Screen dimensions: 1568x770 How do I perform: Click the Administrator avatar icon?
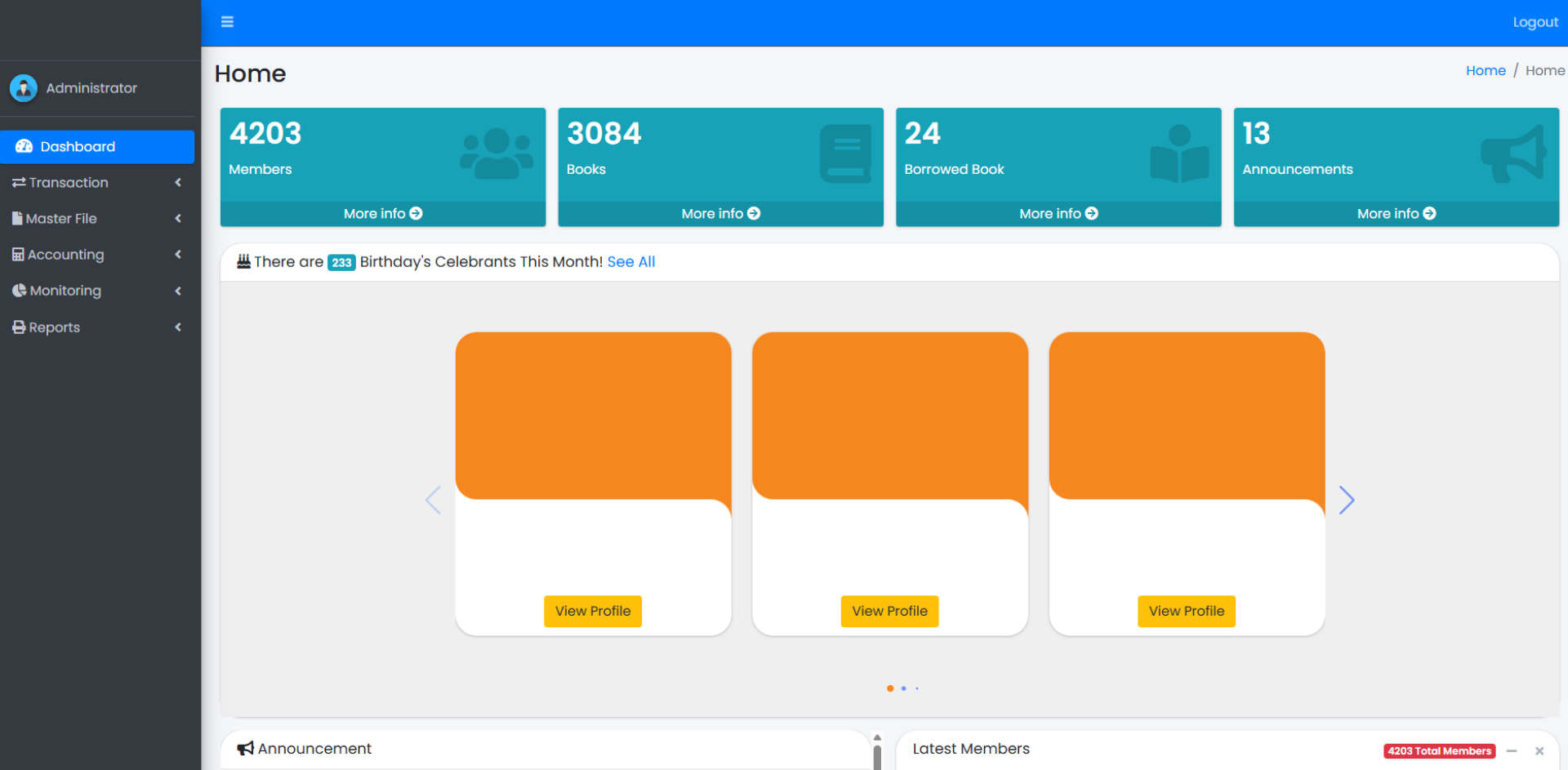coord(24,88)
